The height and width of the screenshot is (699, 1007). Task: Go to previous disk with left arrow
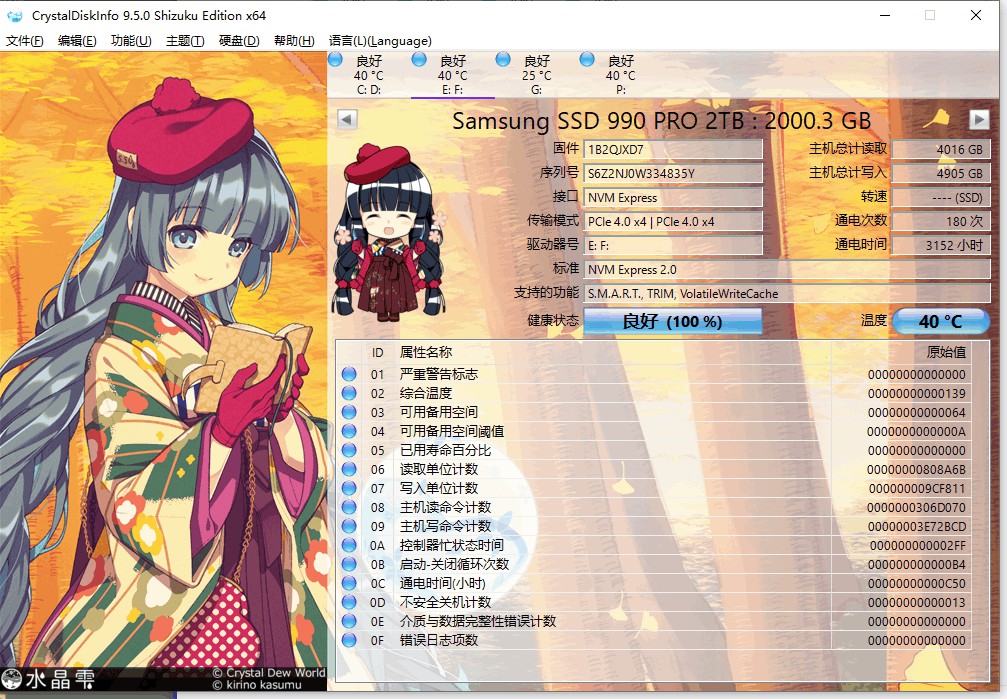coord(347,119)
